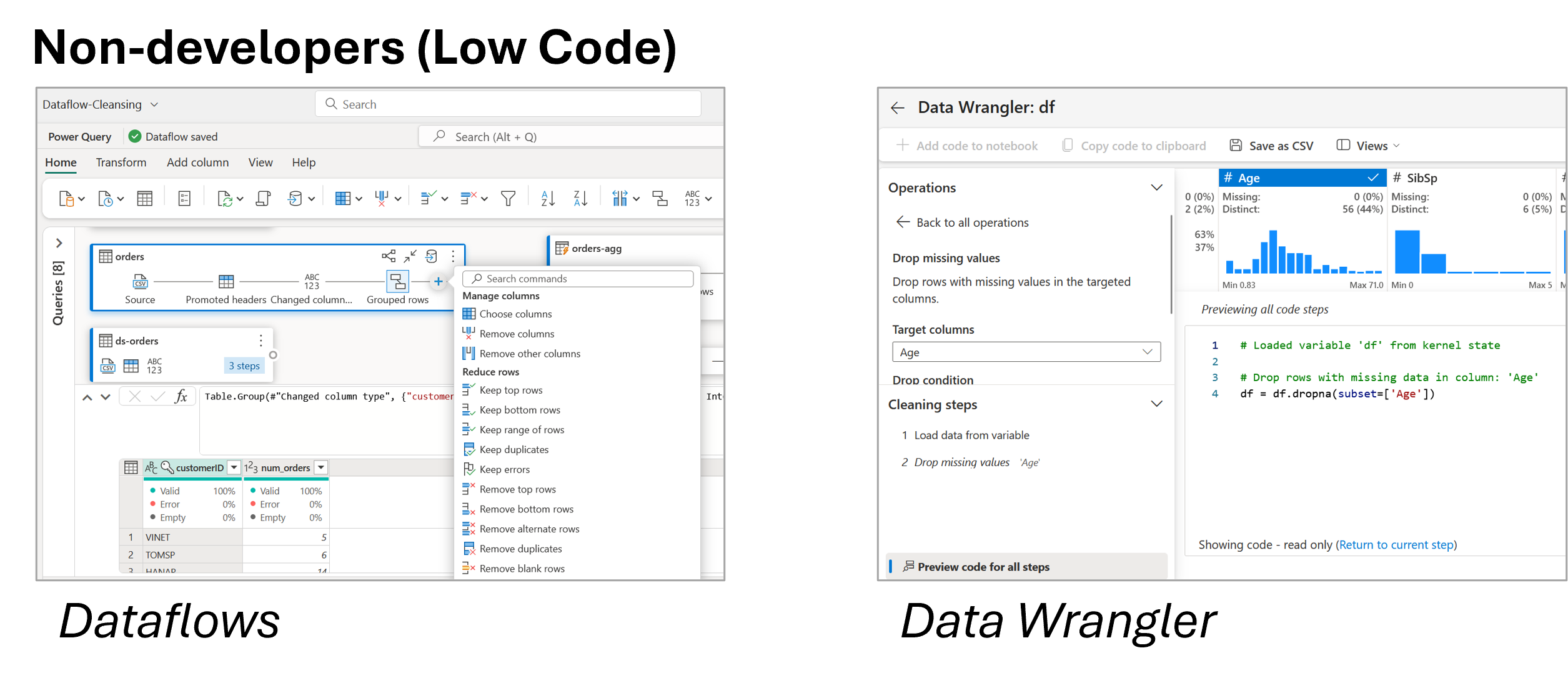Viewport: 1568px width, 683px height.
Task: Cancel the formula edit with the X icon
Action: [x=134, y=396]
